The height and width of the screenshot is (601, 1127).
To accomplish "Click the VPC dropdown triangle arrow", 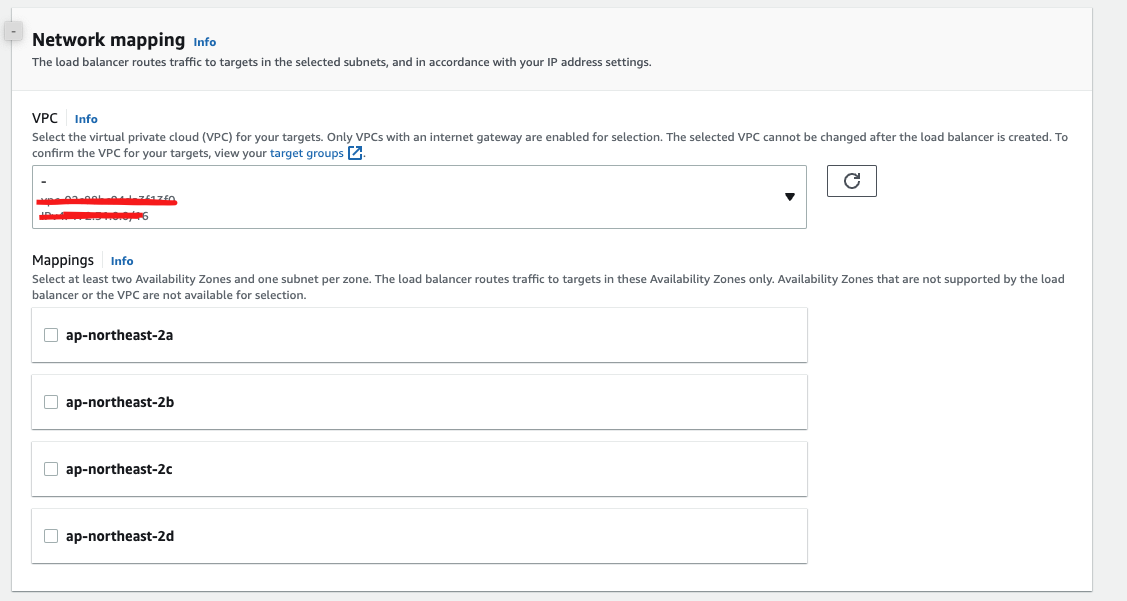I will (x=789, y=197).
